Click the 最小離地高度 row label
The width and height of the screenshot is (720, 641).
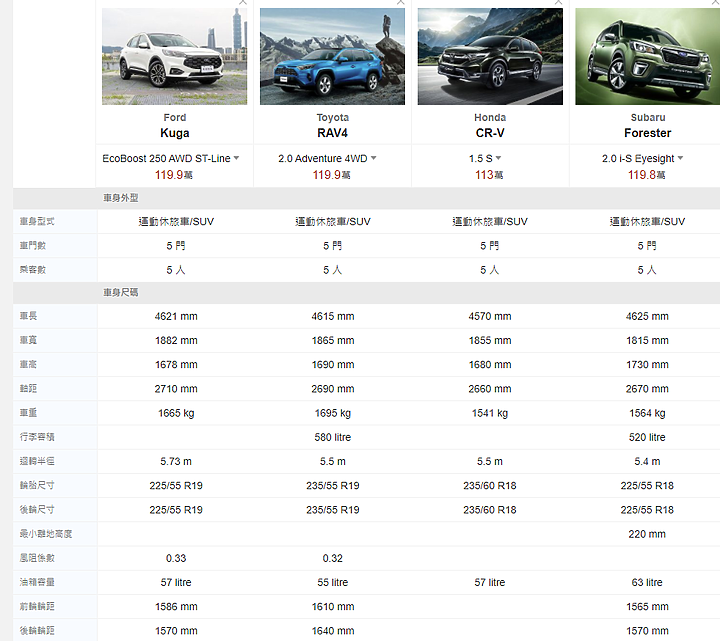[x=45, y=534]
